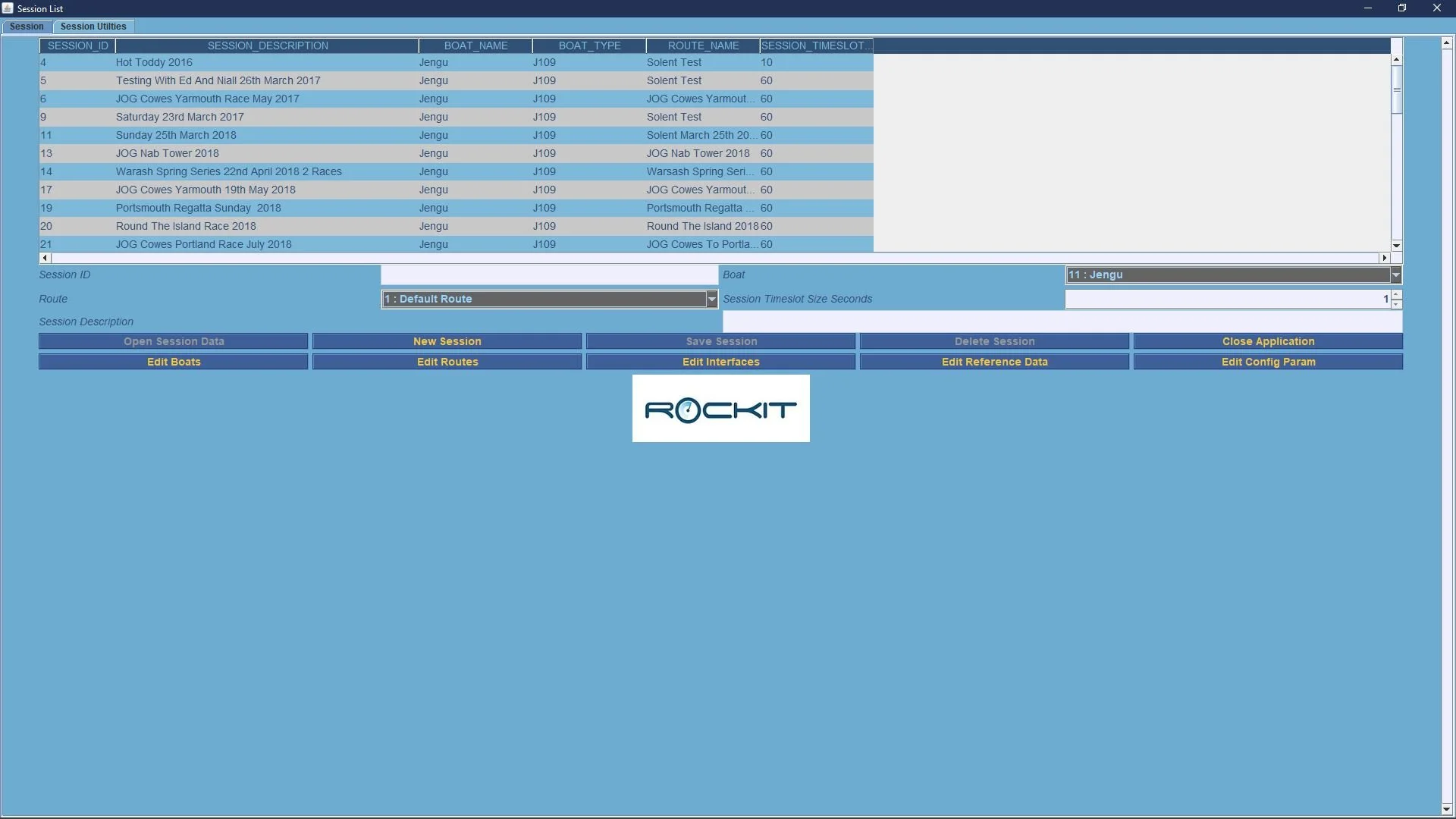Select Edit Boats

(x=173, y=362)
